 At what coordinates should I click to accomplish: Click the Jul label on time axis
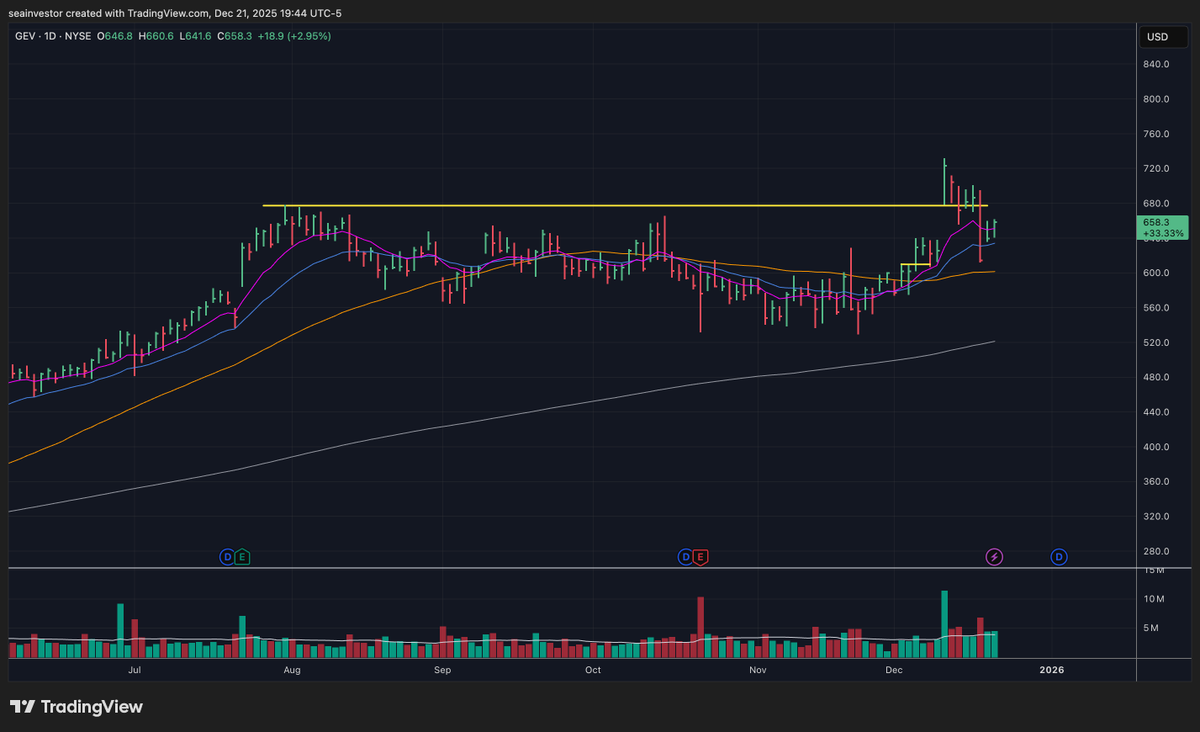134,670
